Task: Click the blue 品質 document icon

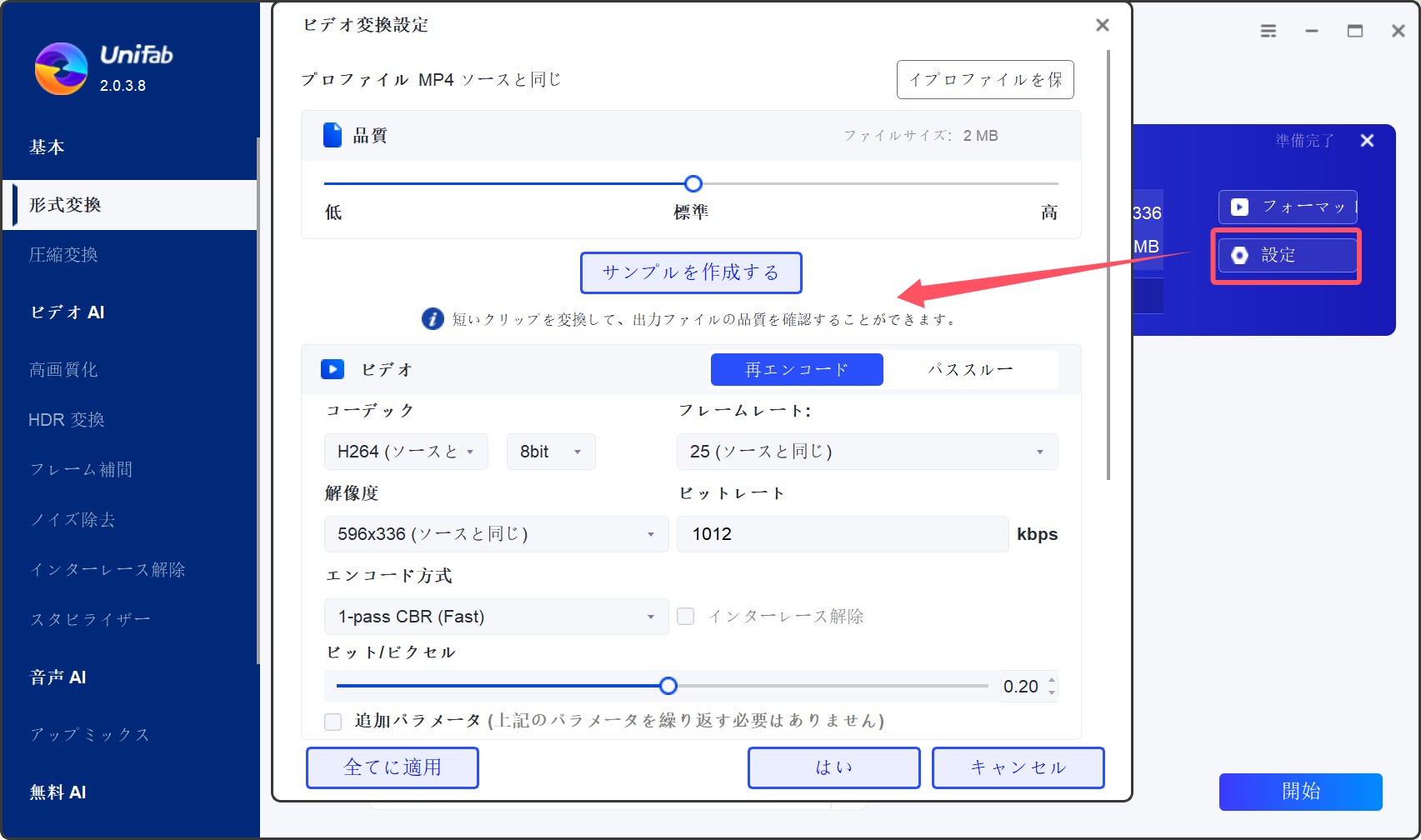Action: pyautogui.click(x=333, y=135)
